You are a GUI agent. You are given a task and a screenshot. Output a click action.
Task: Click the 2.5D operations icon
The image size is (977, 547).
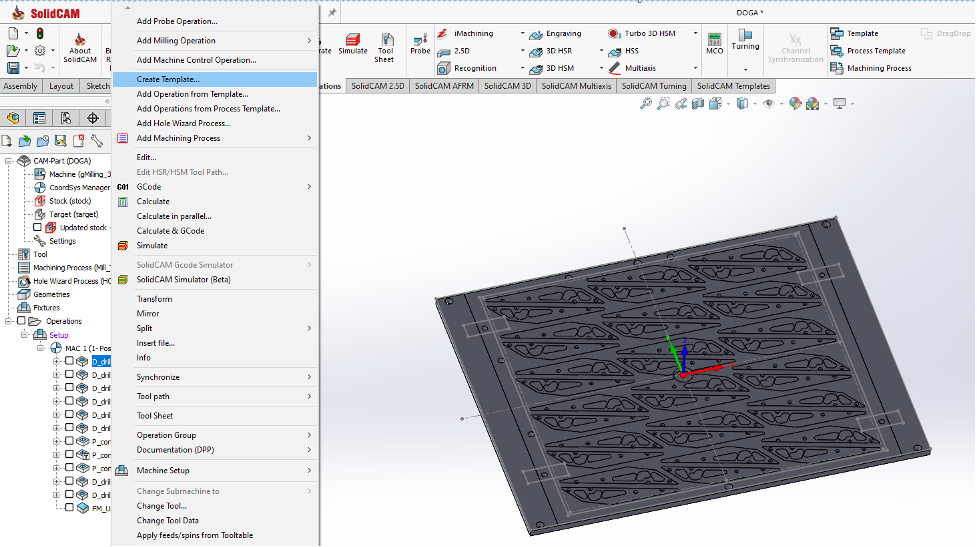pyautogui.click(x=443, y=51)
